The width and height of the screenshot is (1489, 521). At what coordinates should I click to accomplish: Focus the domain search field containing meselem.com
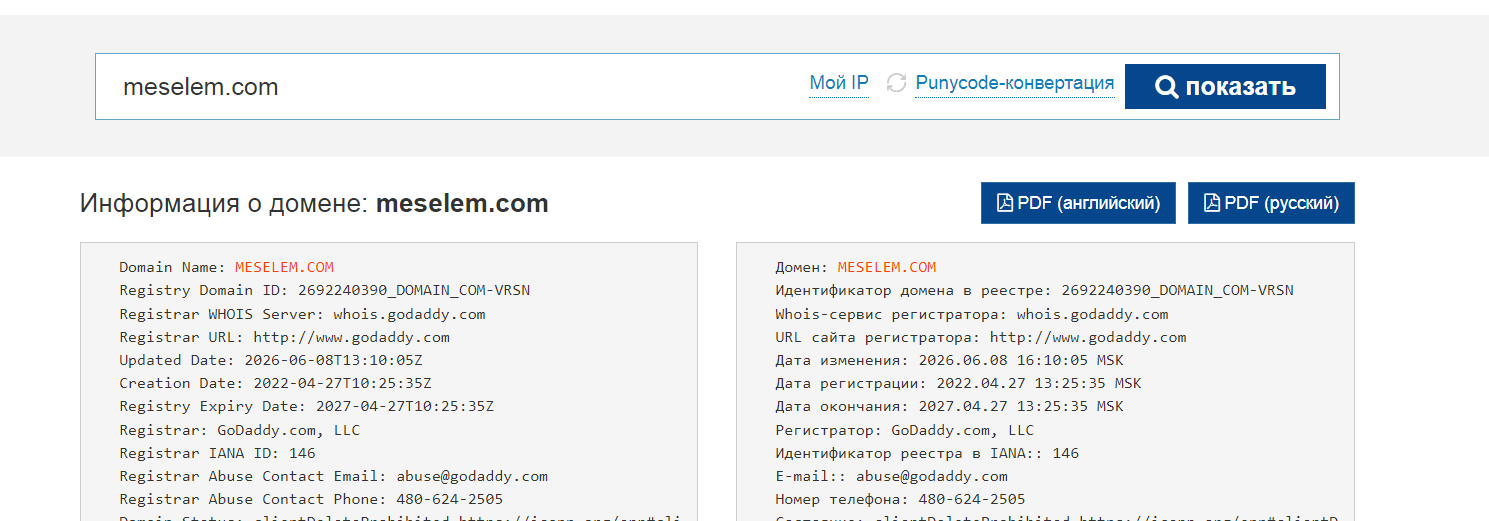(x=450, y=87)
